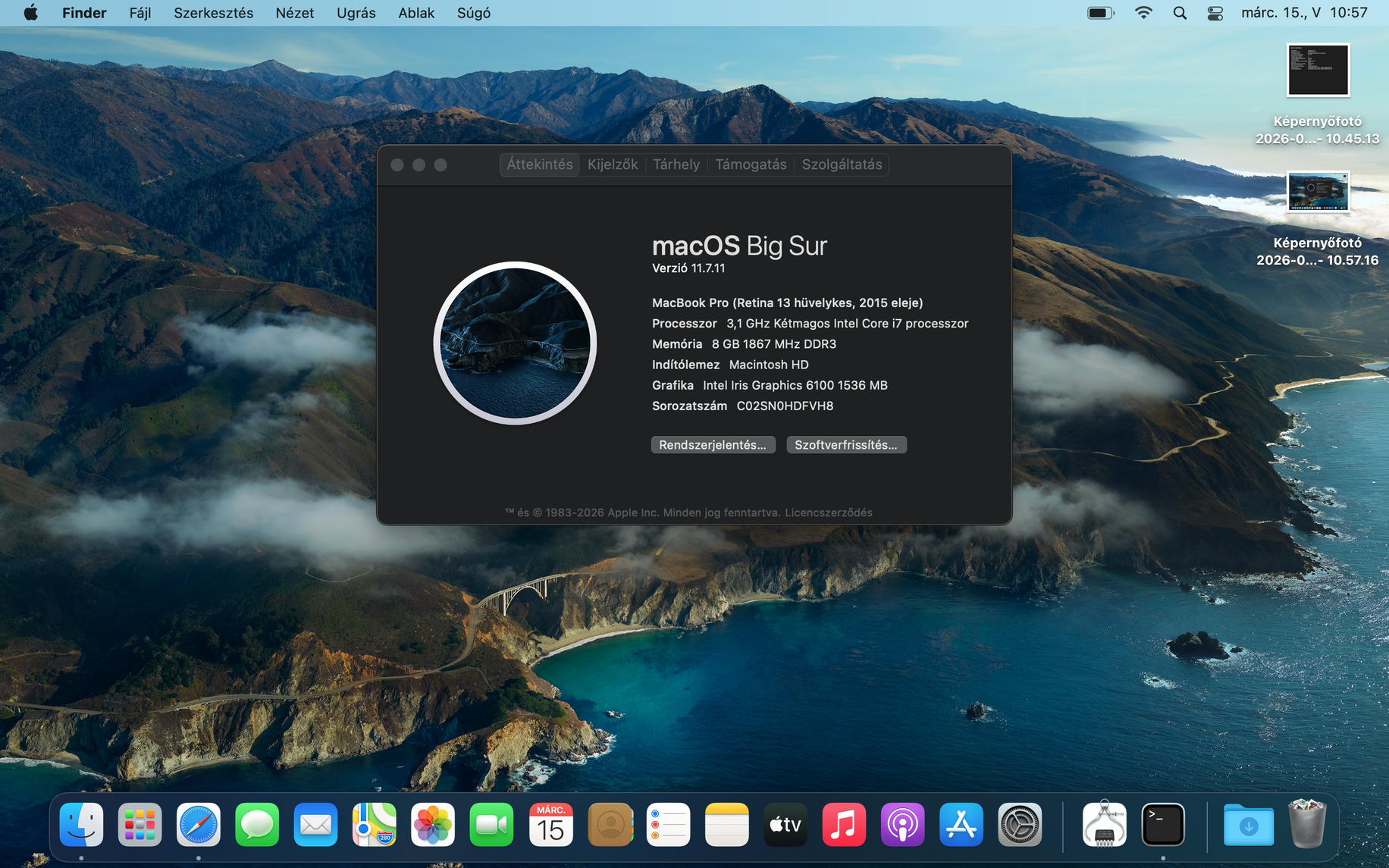Click the 8 GB 1867 MHz DDR3 memory value

pos(774,344)
